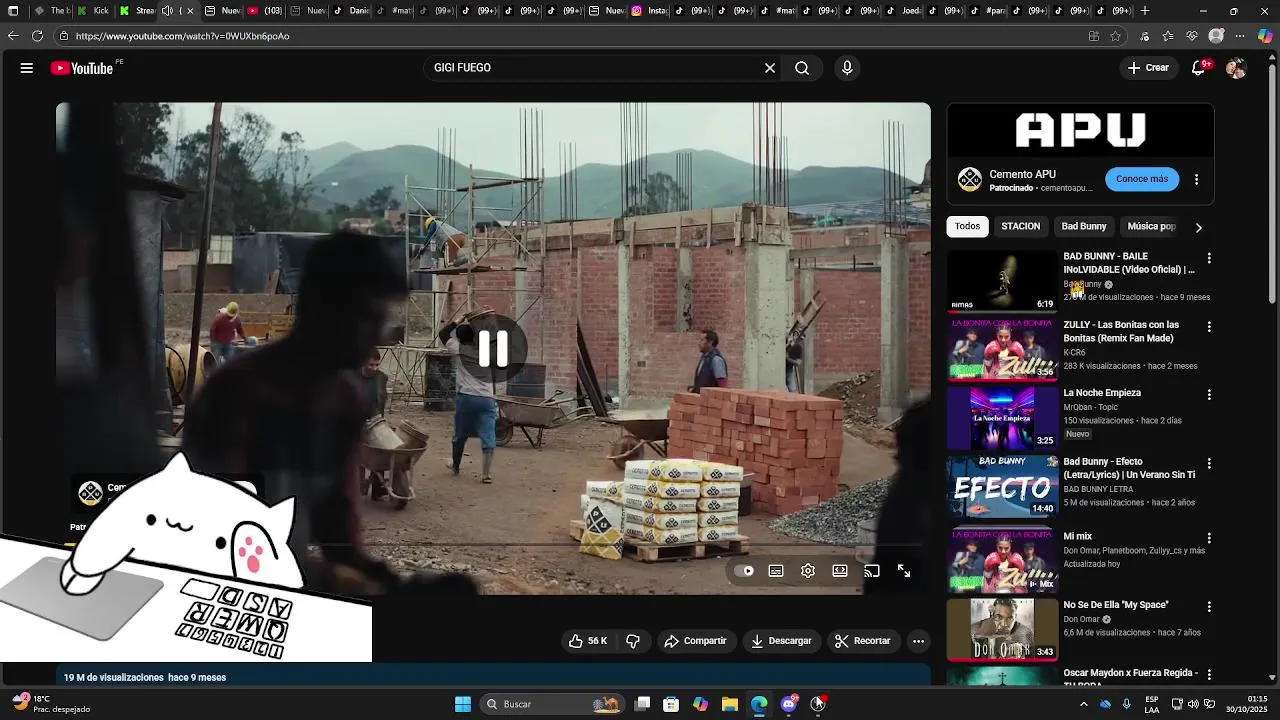This screenshot has width=1280, height=720.
Task: Open options for La Noche Empieza
Action: click(x=1208, y=394)
